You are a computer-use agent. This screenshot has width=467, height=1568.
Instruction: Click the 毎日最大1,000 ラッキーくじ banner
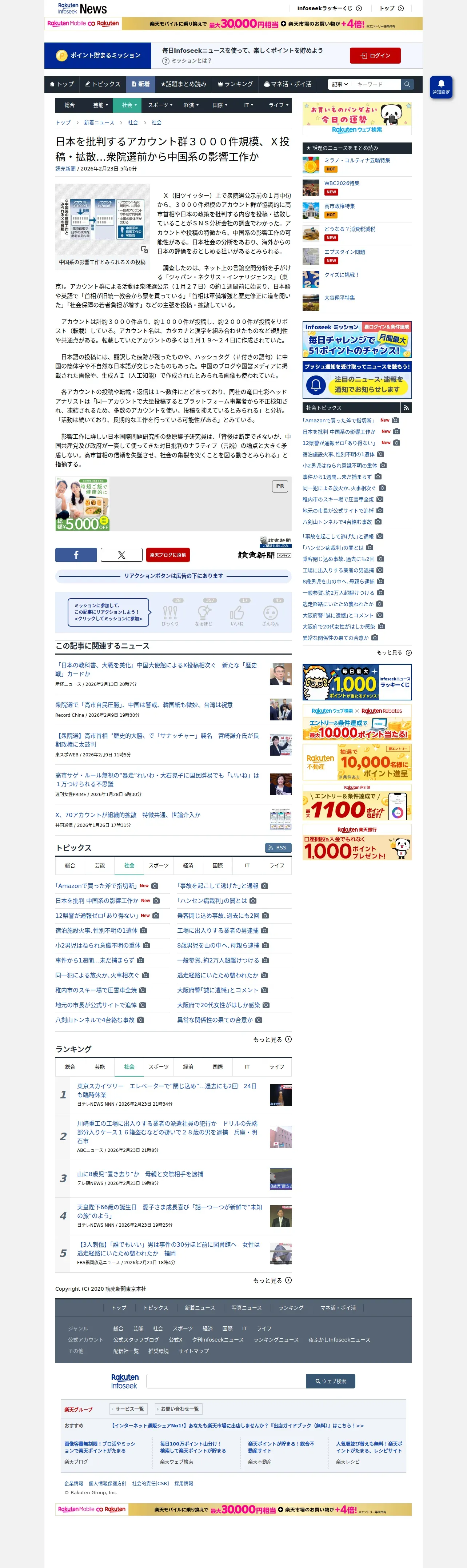tap(357, 682)
